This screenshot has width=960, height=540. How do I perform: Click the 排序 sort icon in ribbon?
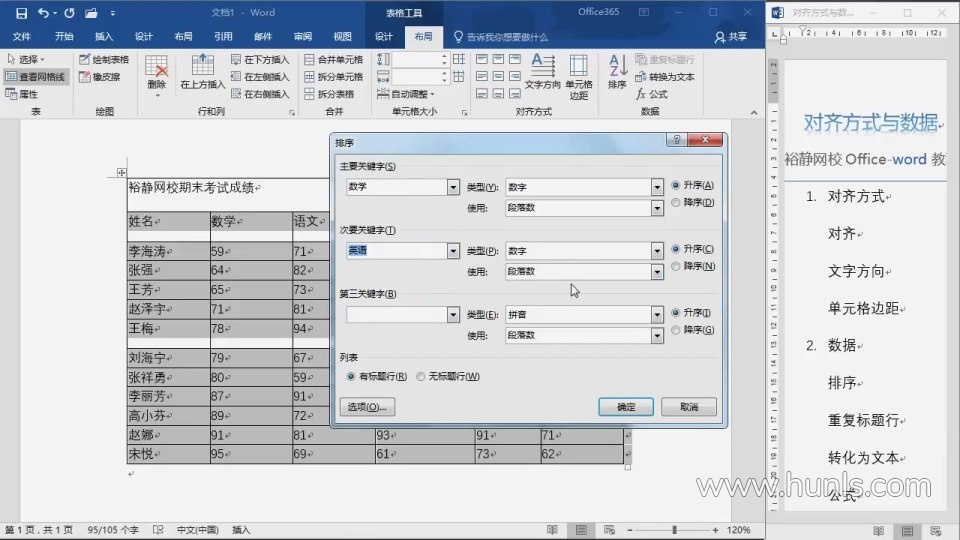click(617, 70)
